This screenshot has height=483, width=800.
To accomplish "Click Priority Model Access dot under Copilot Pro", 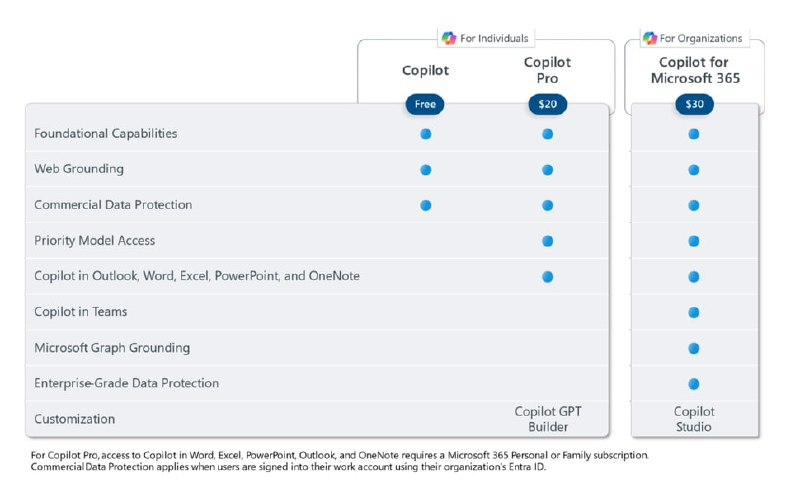I will (x=547, y=241).
